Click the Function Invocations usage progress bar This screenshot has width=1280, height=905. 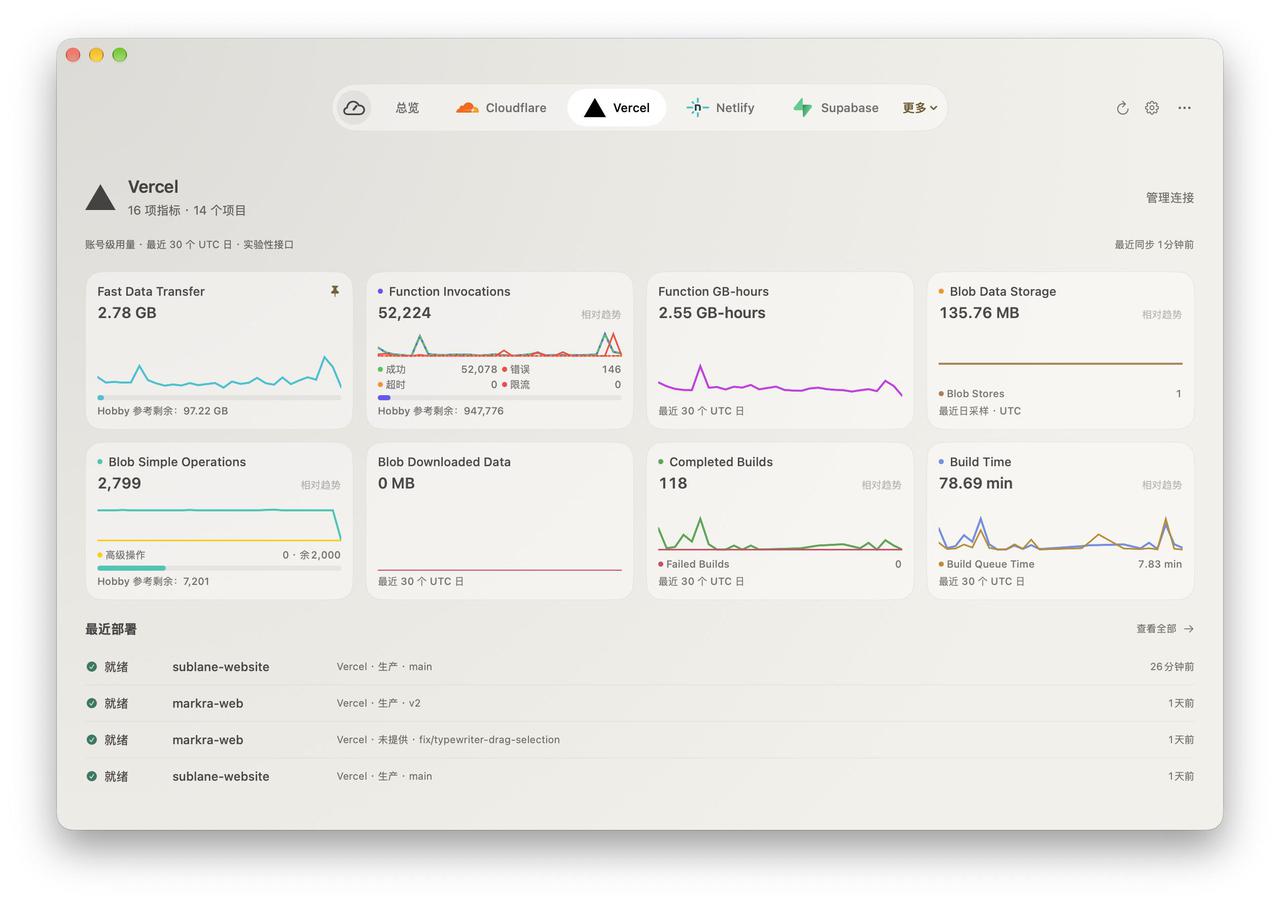(499, 398)
